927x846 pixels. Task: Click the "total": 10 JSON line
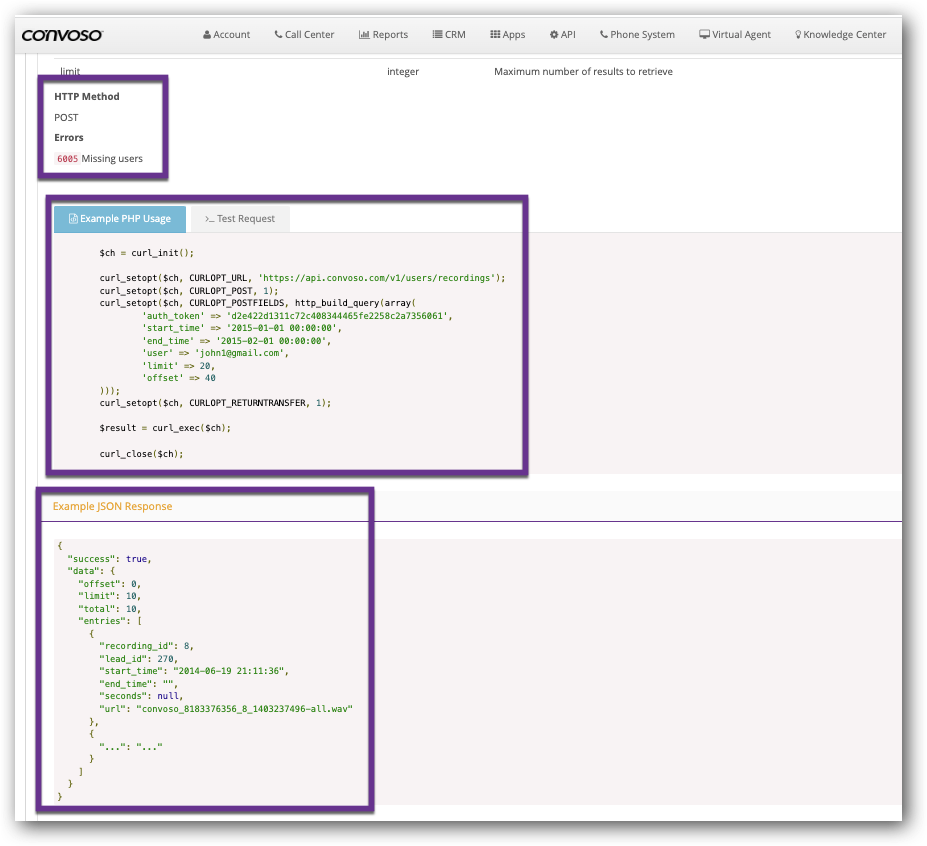(110, 609)
